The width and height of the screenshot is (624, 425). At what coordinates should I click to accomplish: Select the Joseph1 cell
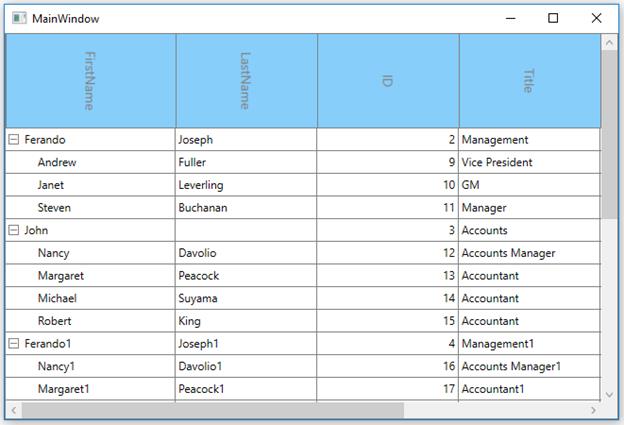246,343
